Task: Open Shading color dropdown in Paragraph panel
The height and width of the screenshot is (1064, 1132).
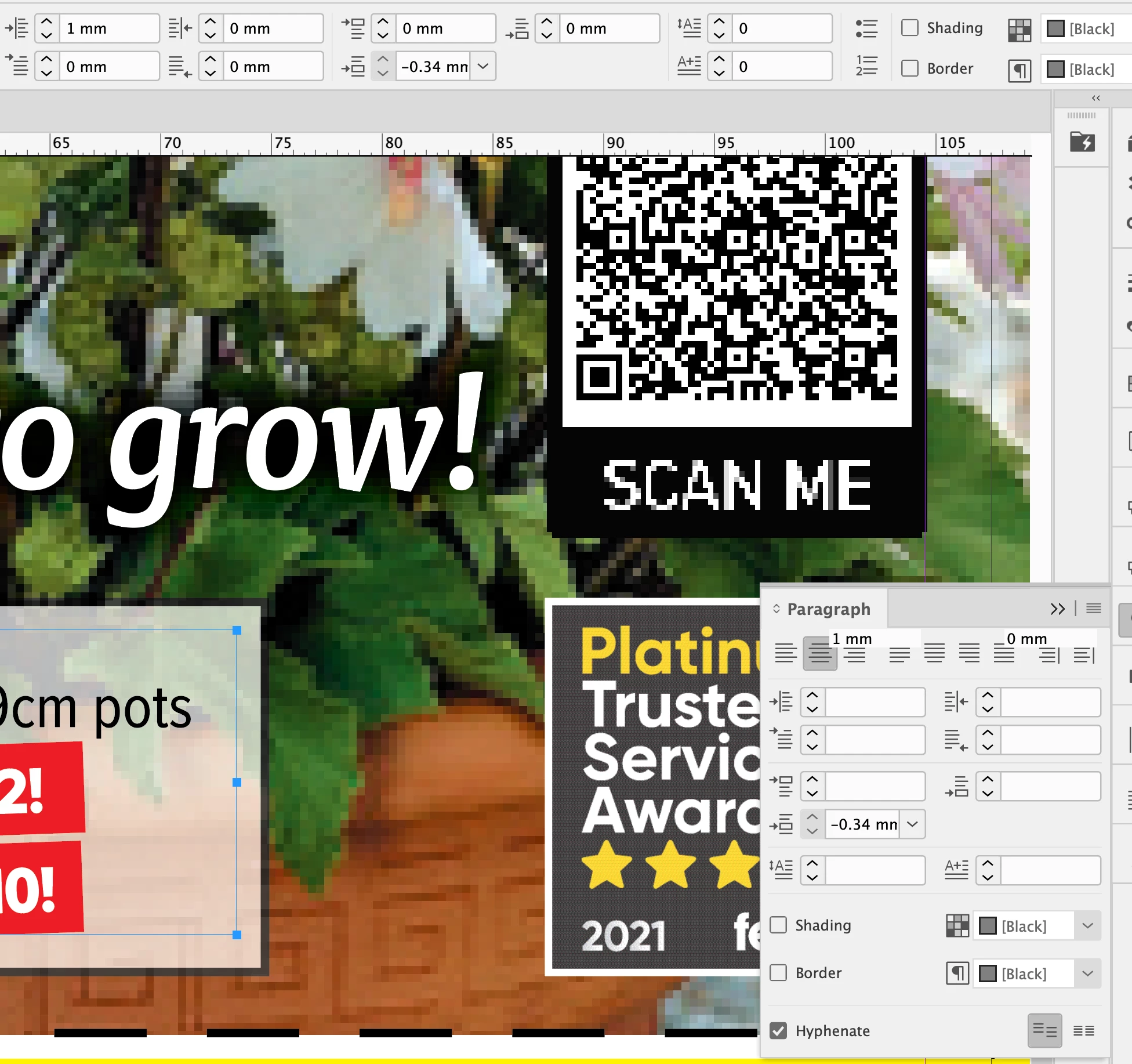Action: click(x=1087, y=925)
